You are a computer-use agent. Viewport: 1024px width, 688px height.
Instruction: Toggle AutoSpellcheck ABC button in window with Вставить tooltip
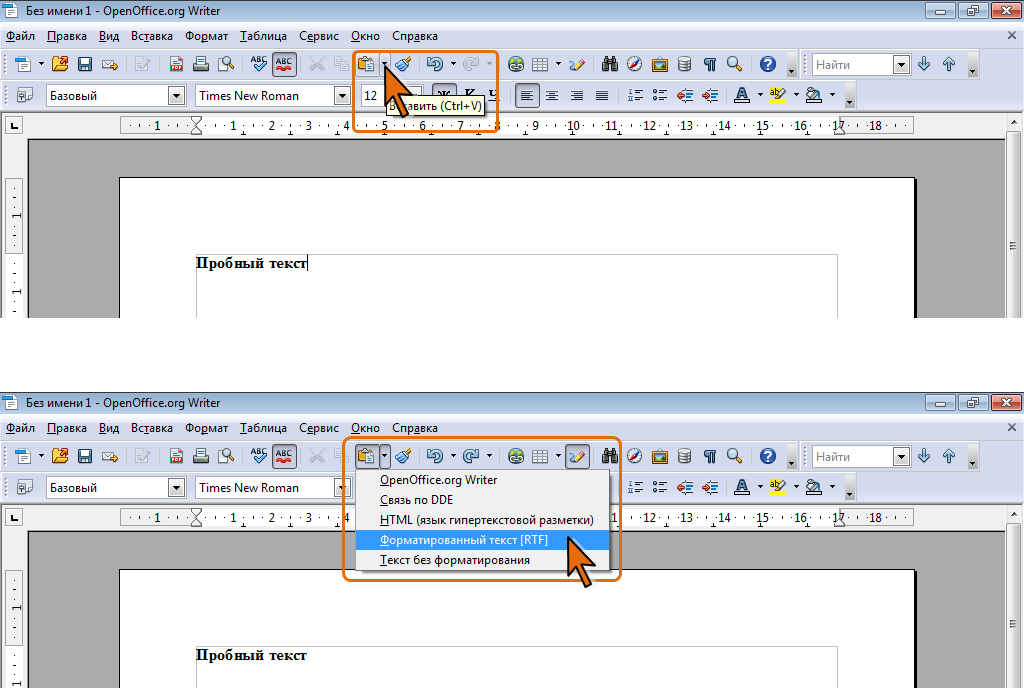(284, 64)
